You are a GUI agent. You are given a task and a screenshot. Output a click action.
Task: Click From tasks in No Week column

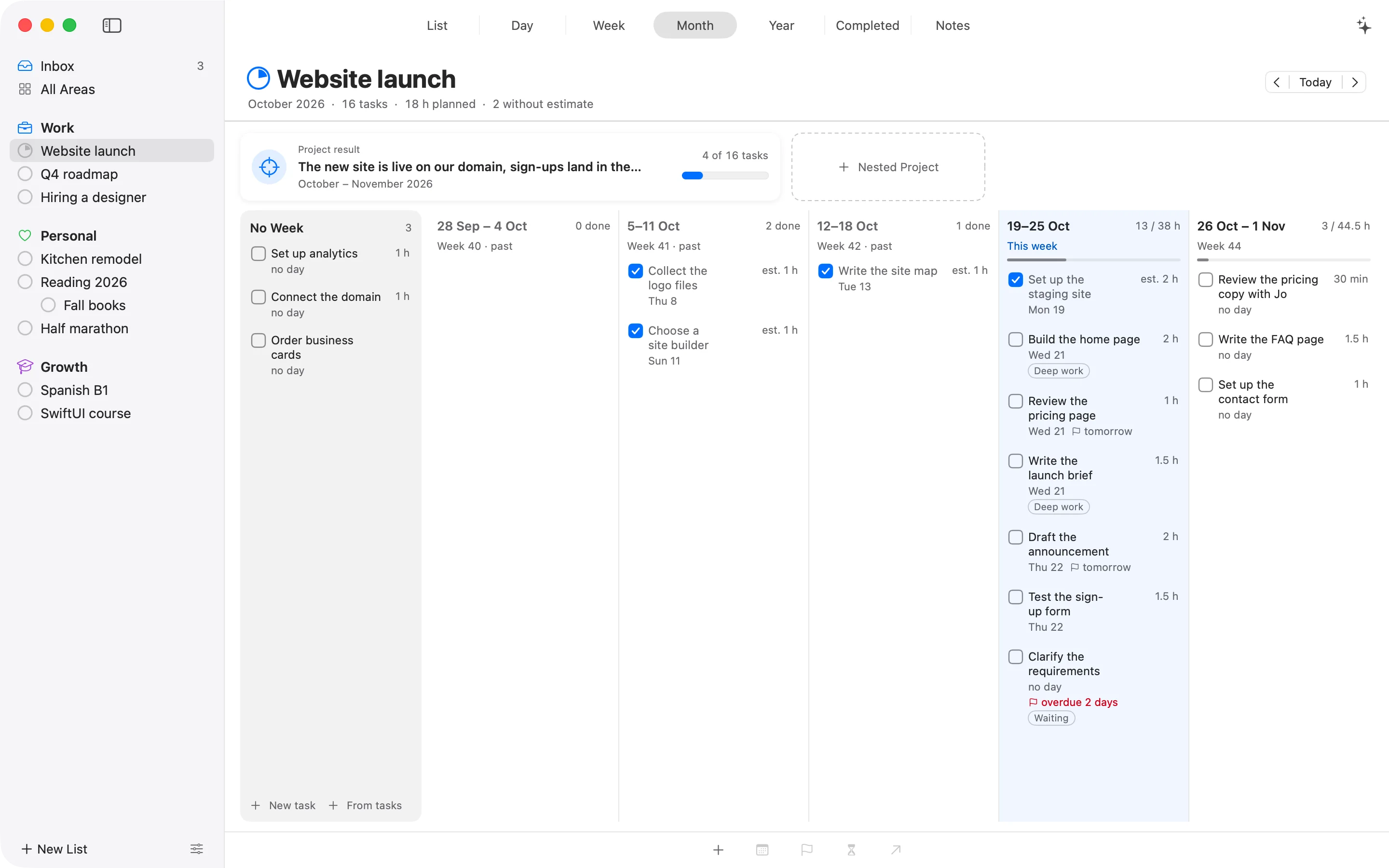(x=365, y=805)
